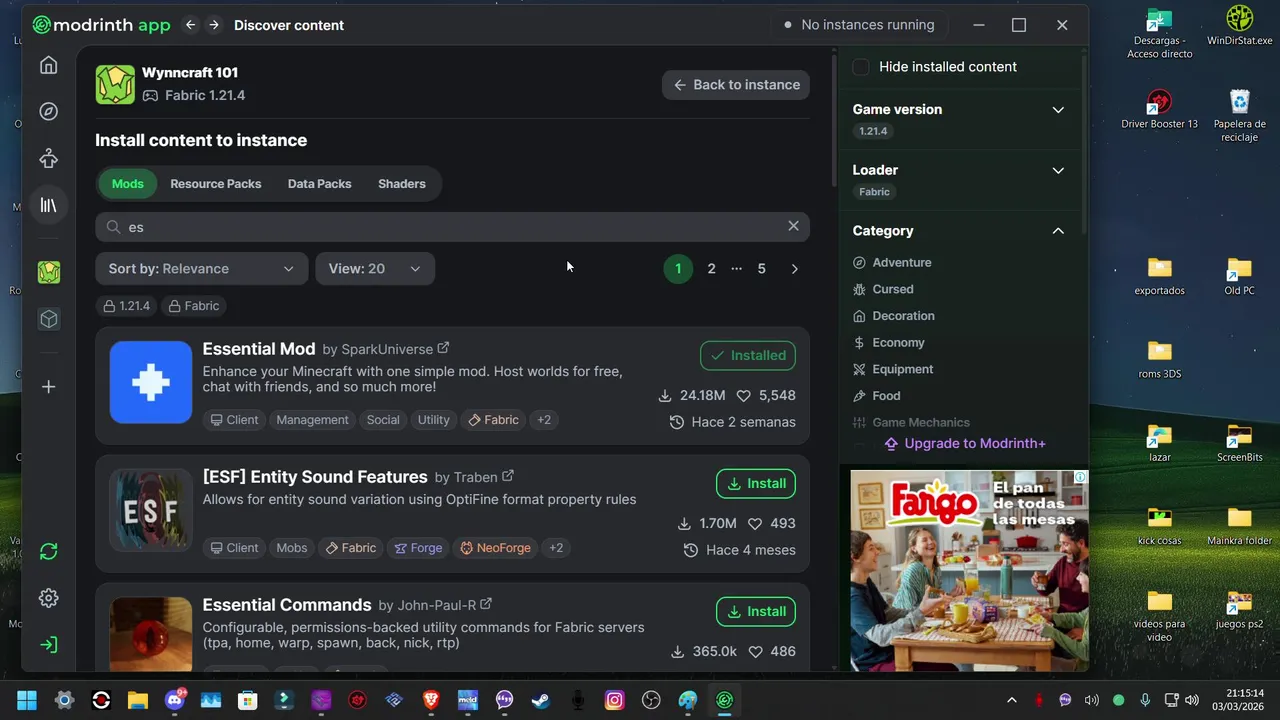Image resolution: width=1280 pixels, height=720 pixels.
Task: Select the Economy category filter
Action: pos(888,342)
